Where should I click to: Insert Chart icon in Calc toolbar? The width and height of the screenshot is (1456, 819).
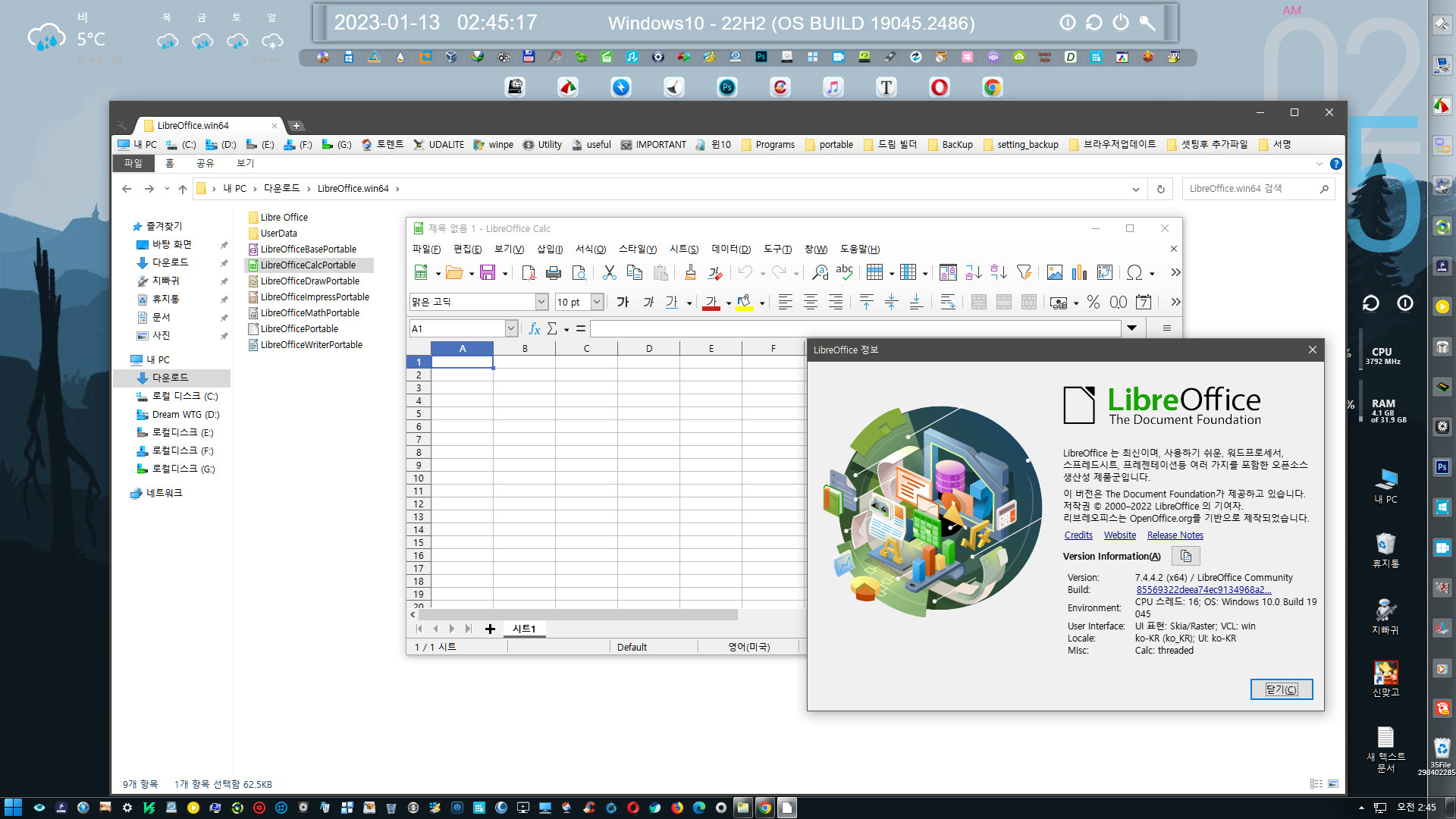pyautogui.click(x=1079, y=273)
